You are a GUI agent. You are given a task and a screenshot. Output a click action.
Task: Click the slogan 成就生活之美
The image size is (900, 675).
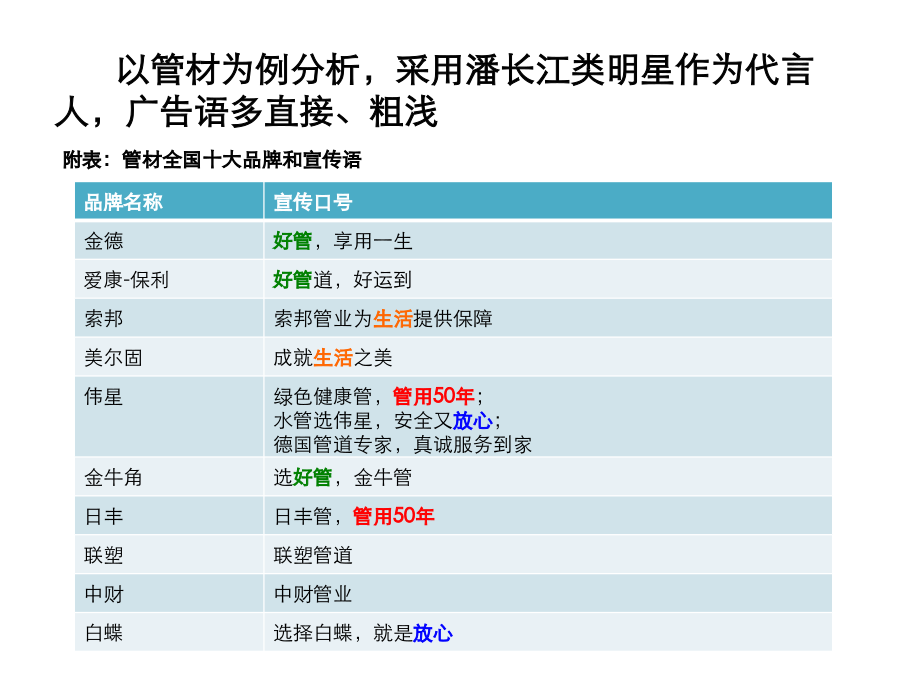click(333, 358)
